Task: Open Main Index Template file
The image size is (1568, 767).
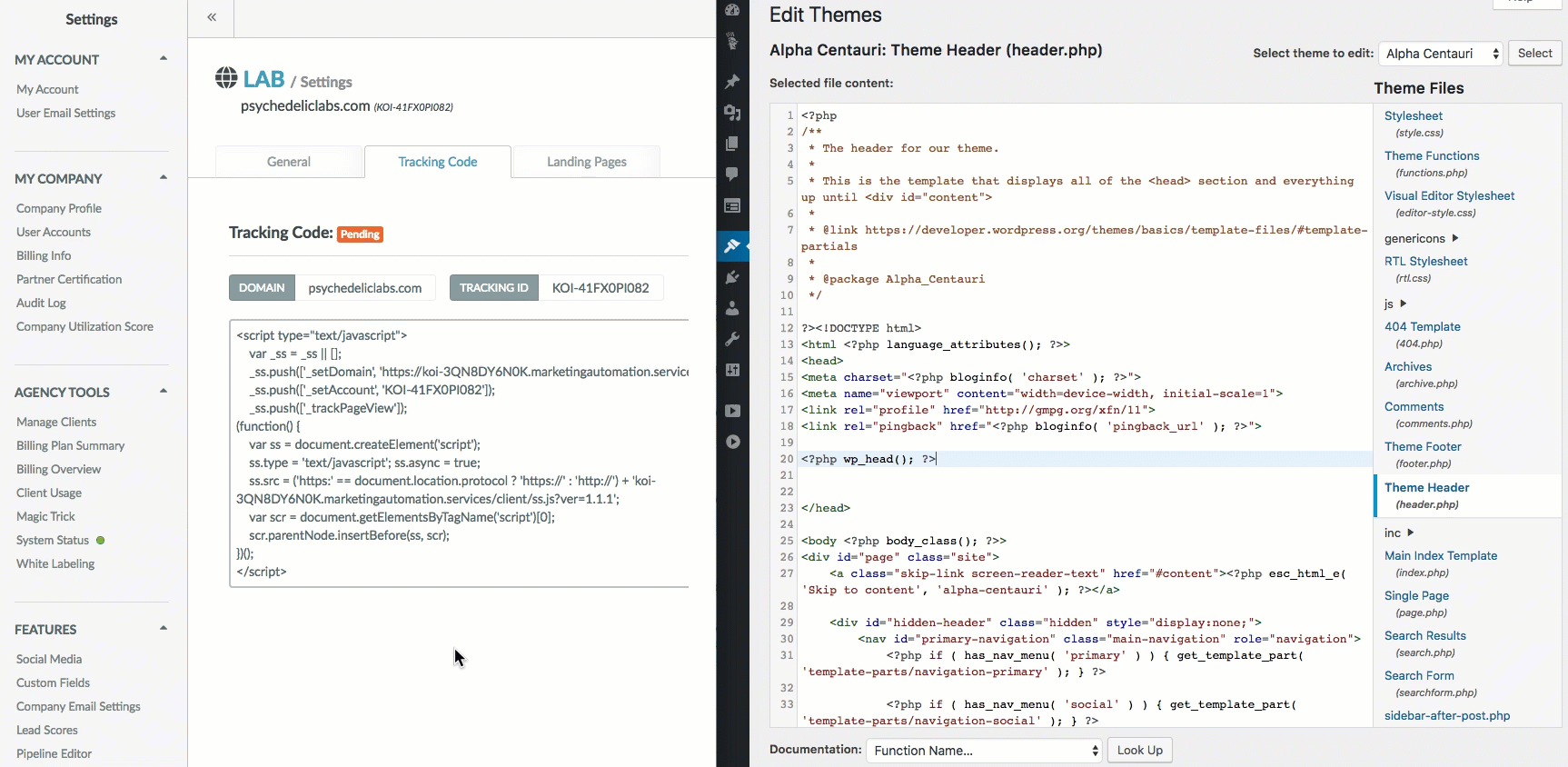Action: pos(1441,555)
